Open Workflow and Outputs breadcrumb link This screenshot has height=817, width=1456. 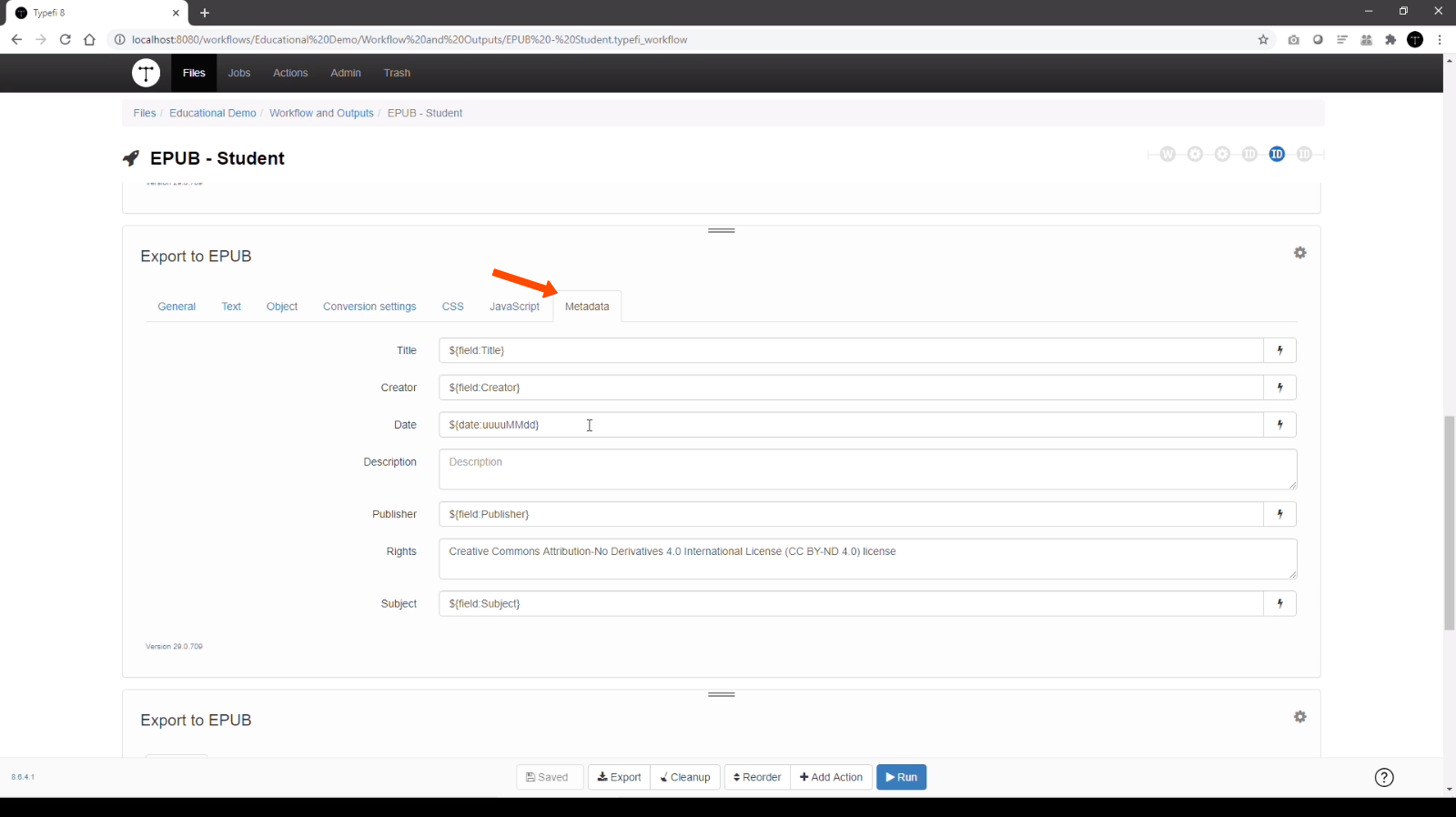pos(321,113)
